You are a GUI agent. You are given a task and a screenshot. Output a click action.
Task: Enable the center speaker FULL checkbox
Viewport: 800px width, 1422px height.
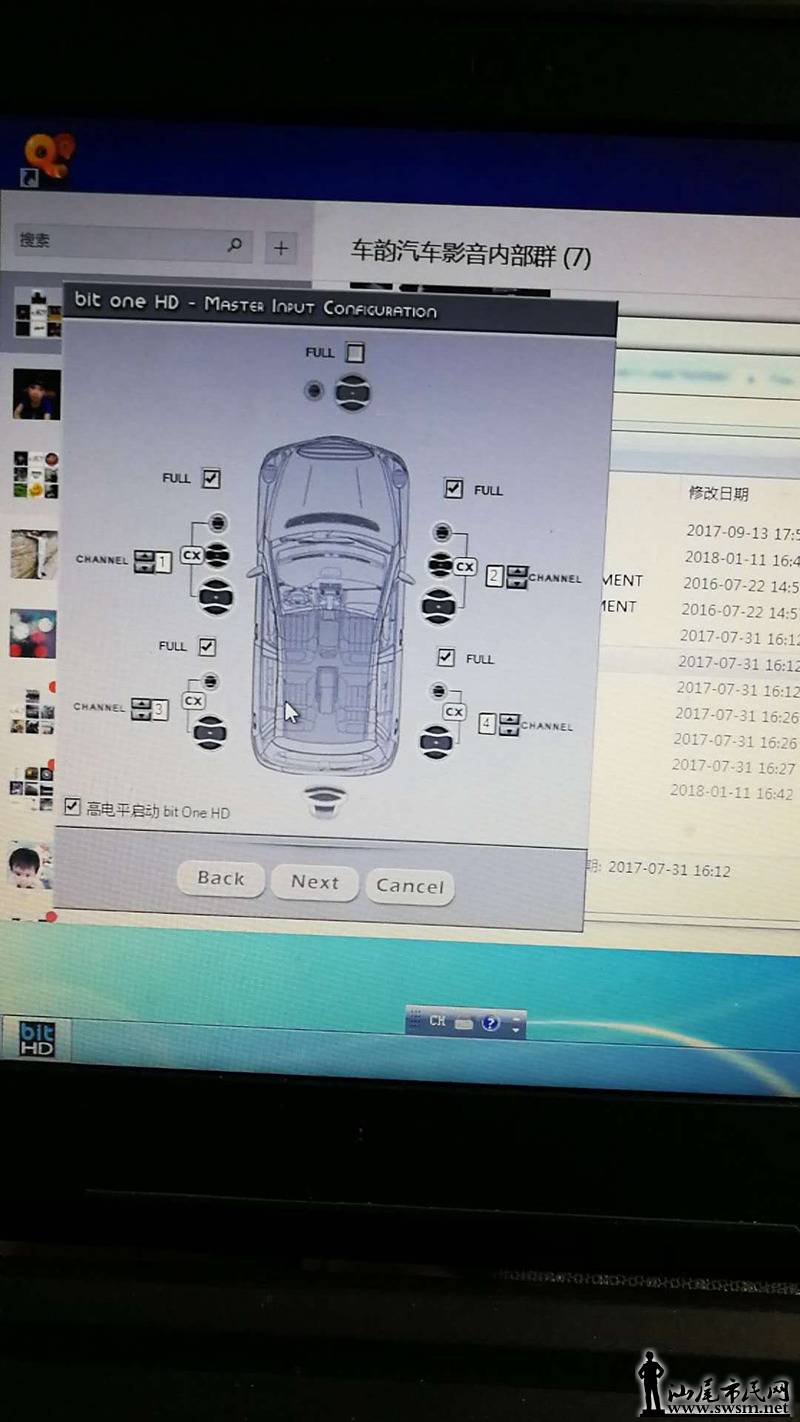click(x=355, y=352)
